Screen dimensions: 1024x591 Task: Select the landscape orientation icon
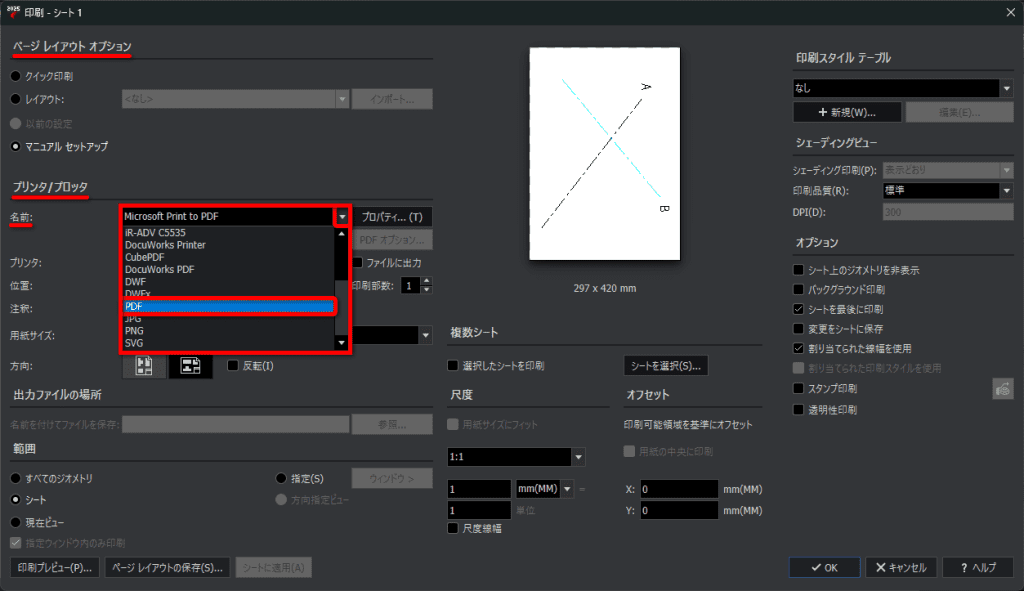tap(189, 367)
